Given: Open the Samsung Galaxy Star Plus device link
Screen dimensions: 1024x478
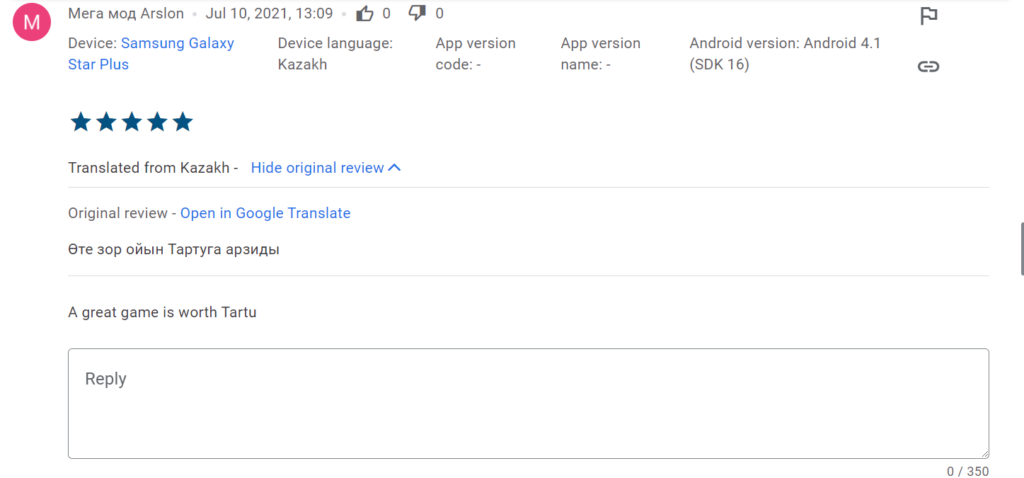Looking at the screenshot, I should 177,44.
